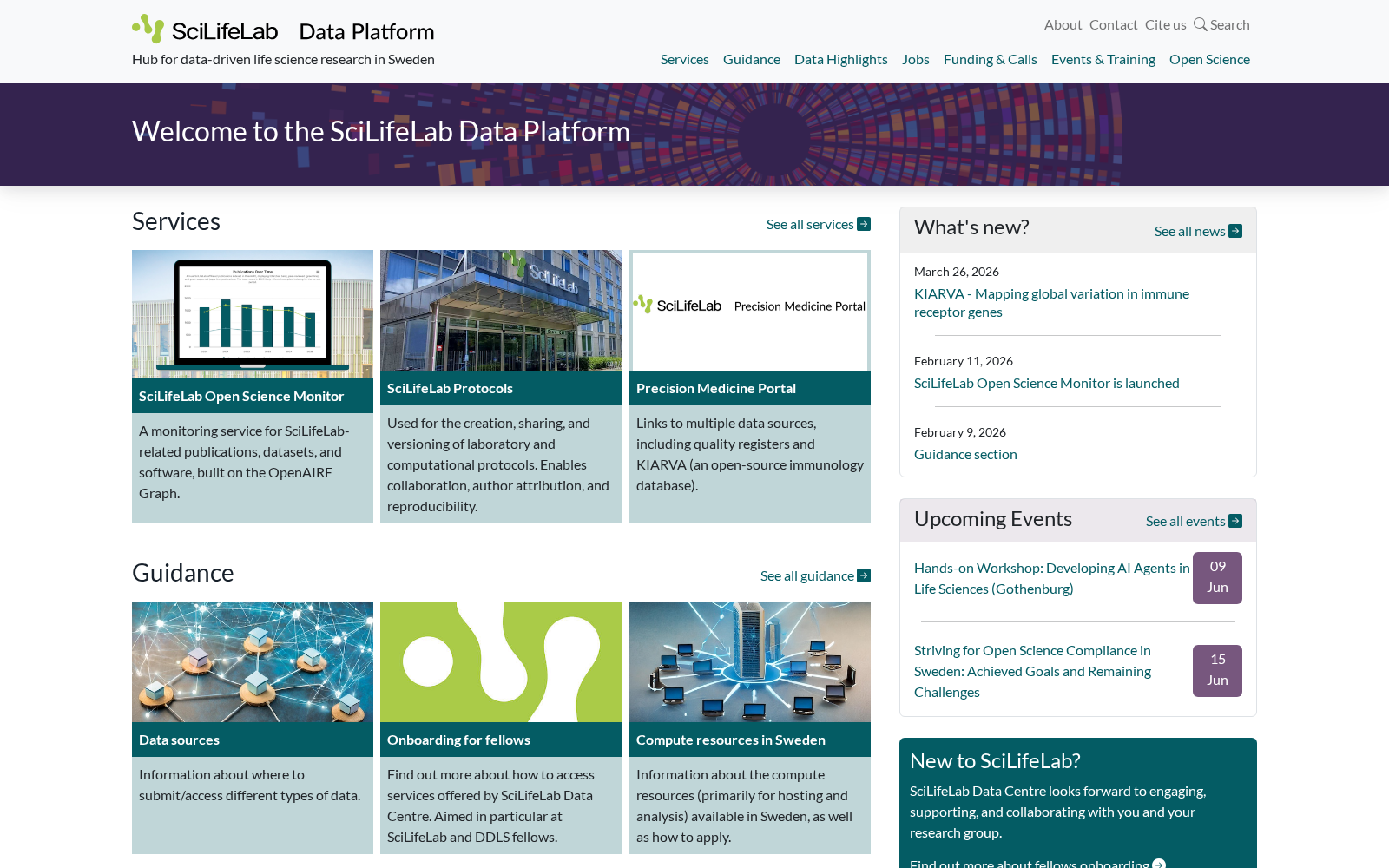Click the Hub for data-driven research tagline

coord(283,59)
